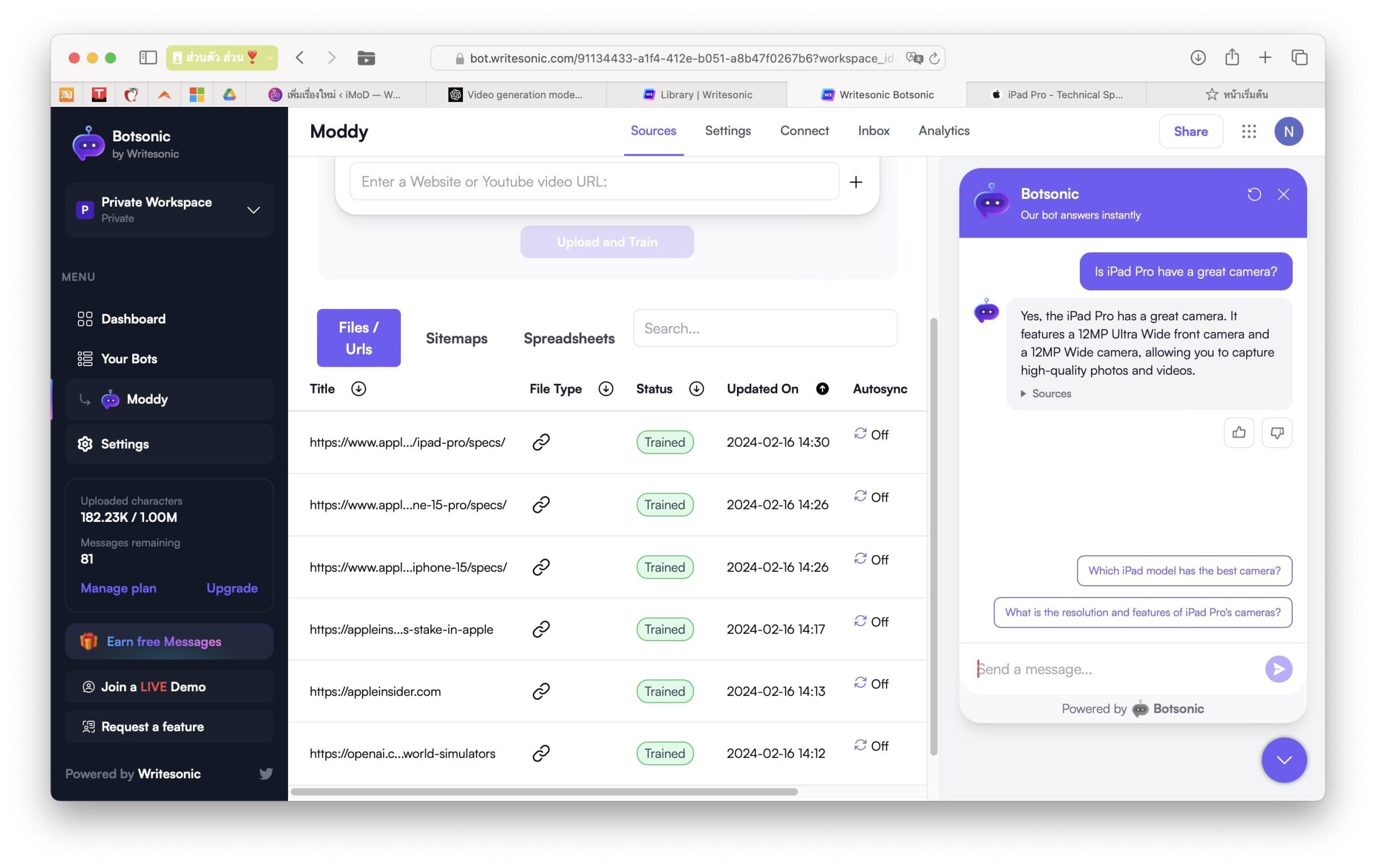
Task: Expand the Sources disclosure in the bot reply
Action: [x=1046, y=393]
